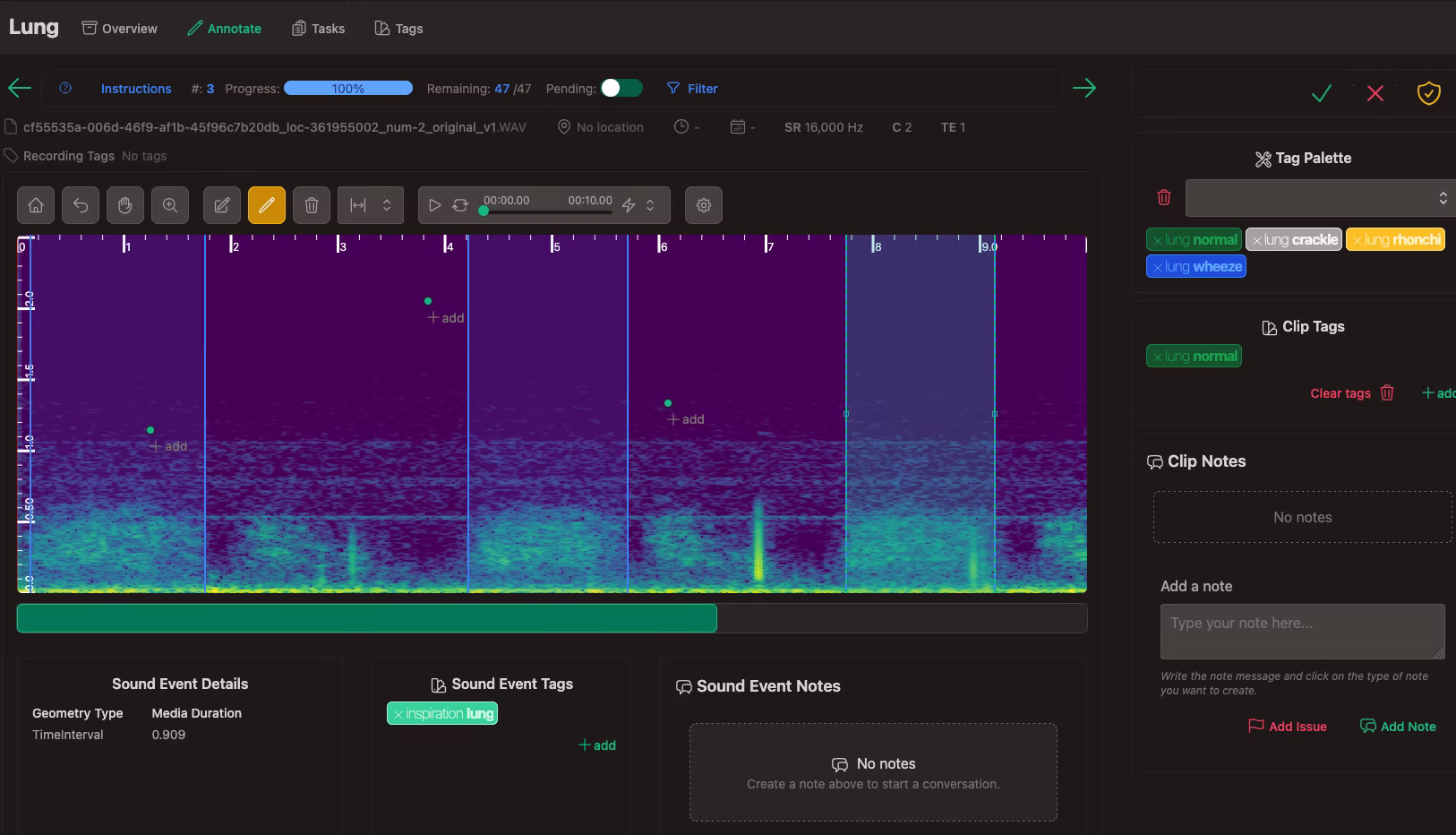This screenshot has width=1456, height=835.
Task: Click the home reset view icon
Action: [x=36, y=205]
